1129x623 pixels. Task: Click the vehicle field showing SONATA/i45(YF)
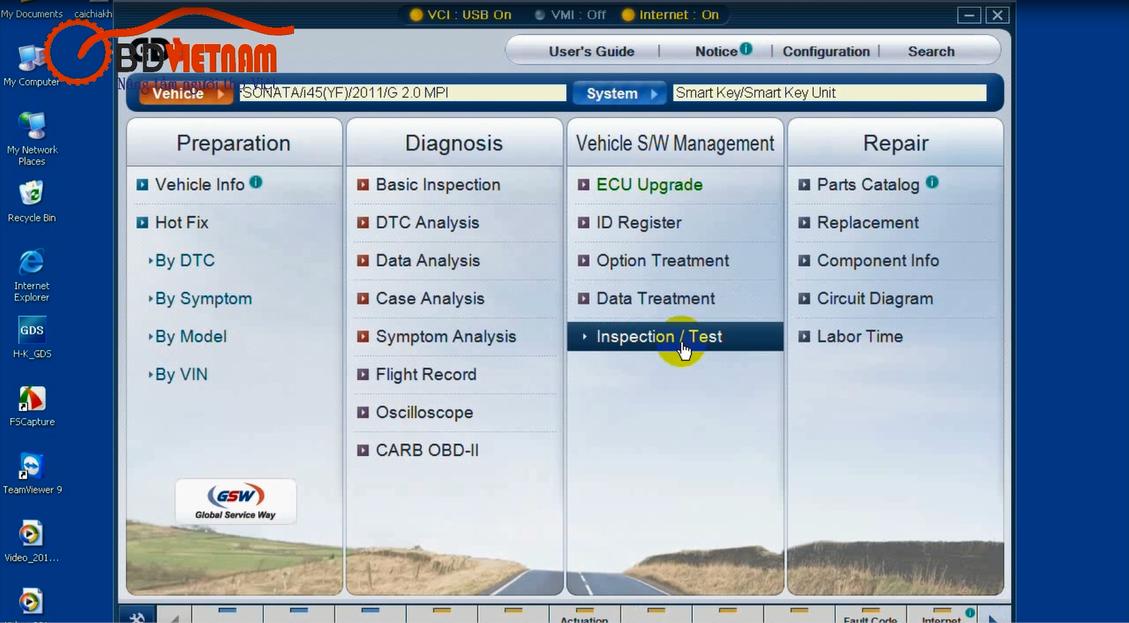[x=402, y=93]
